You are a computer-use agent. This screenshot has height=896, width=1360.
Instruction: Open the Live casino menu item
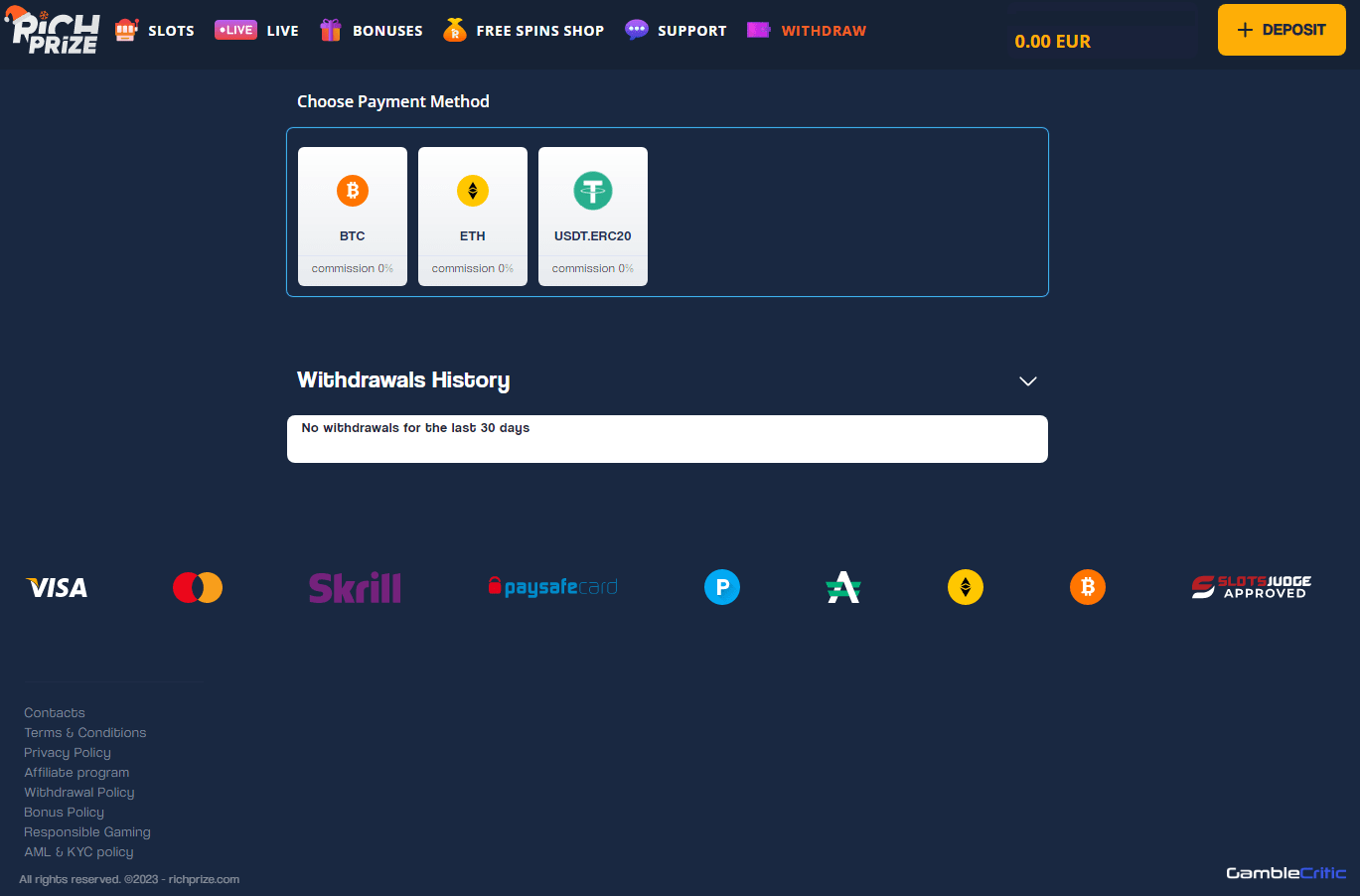click(282, 31)
